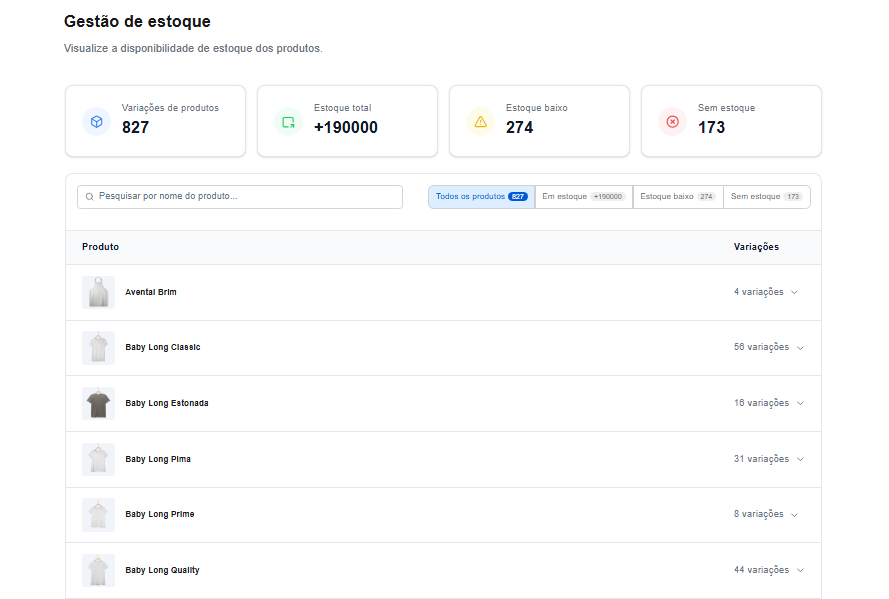This screenshot has height=599, width=889.
Task: Expand Baby Long Classic 56 variações
Action: coord(800,348)
